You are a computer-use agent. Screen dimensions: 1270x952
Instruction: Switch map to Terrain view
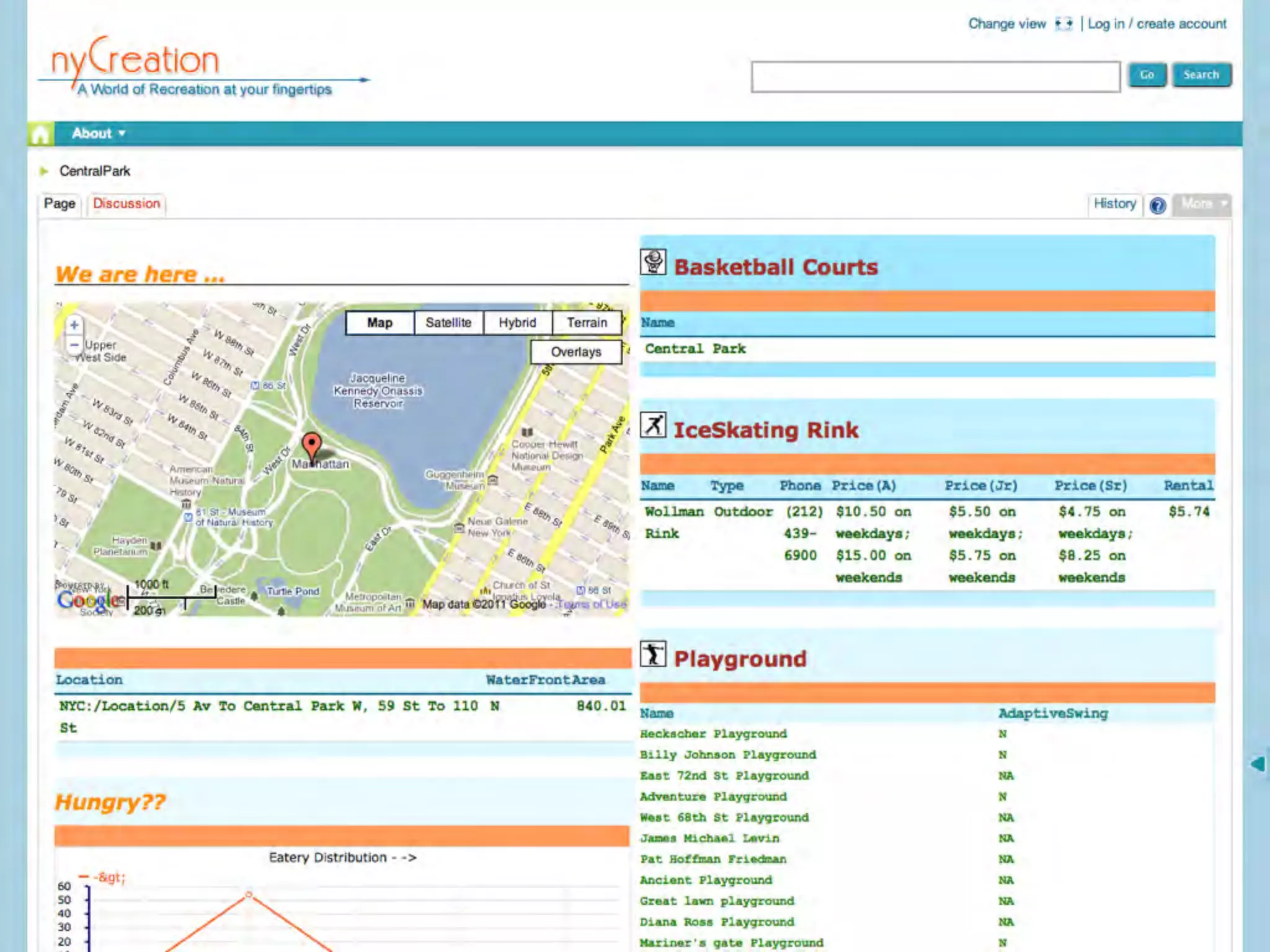click(x=587, y=322)
